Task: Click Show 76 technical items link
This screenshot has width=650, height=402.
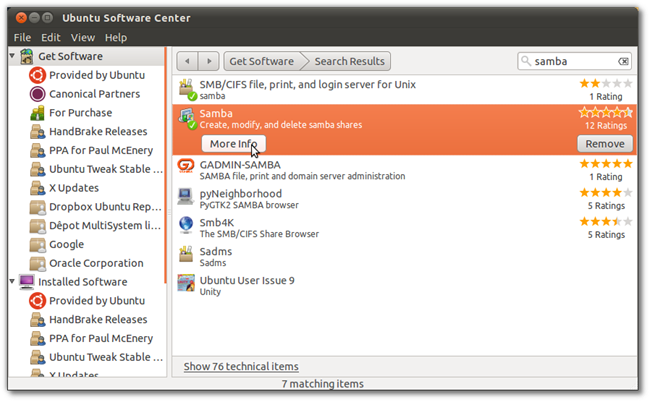Action: coord(241,366)
